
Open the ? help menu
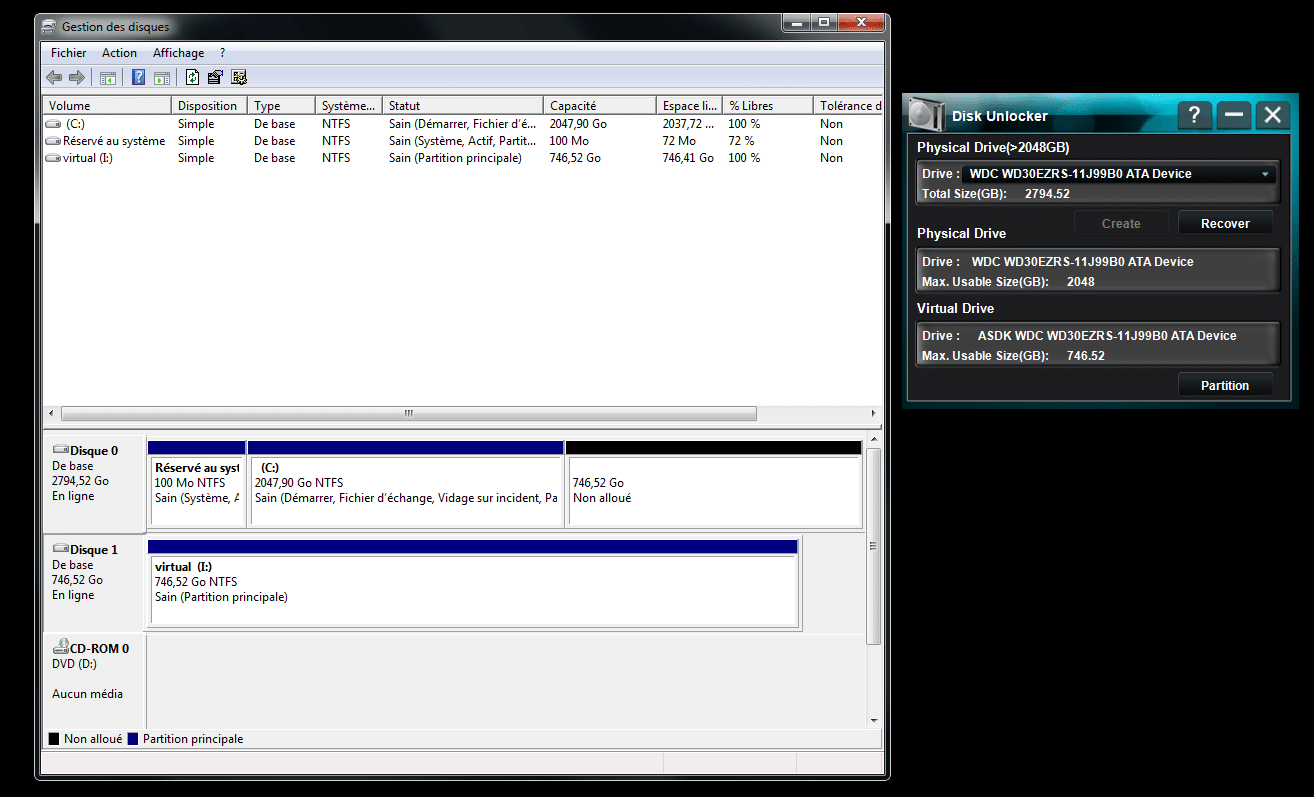coord(222,53)
